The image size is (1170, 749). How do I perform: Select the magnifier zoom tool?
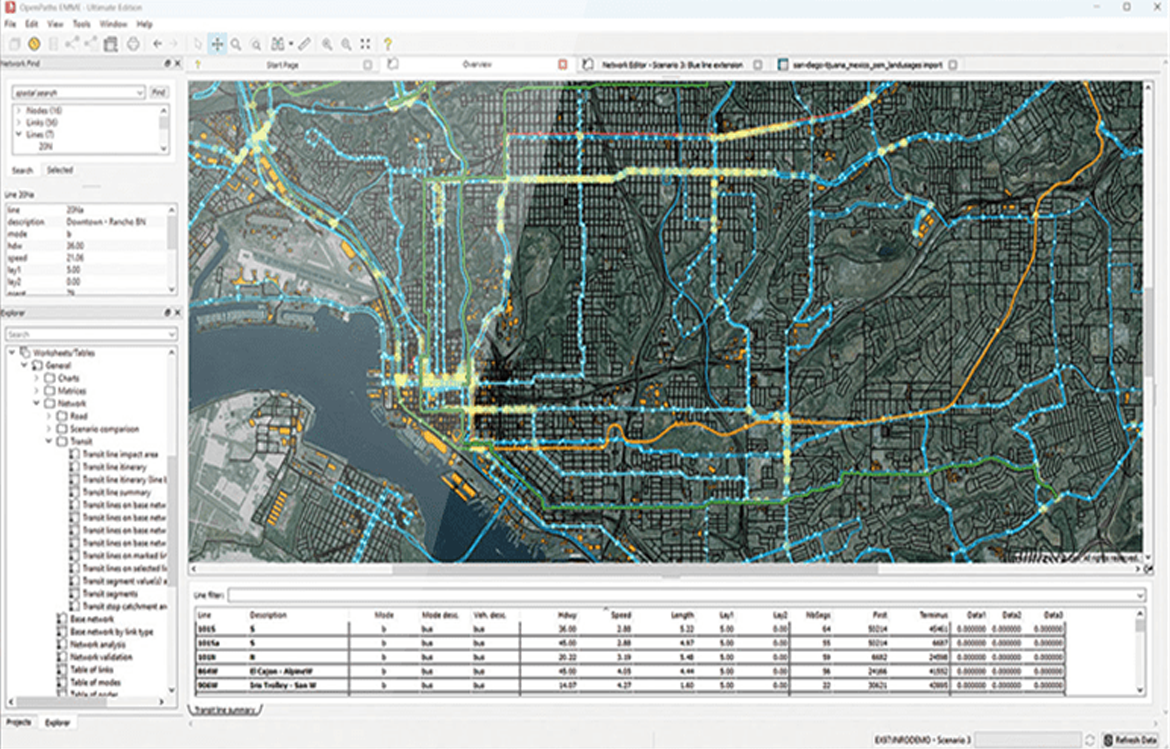pyautogui.click(x=237, y=44)
